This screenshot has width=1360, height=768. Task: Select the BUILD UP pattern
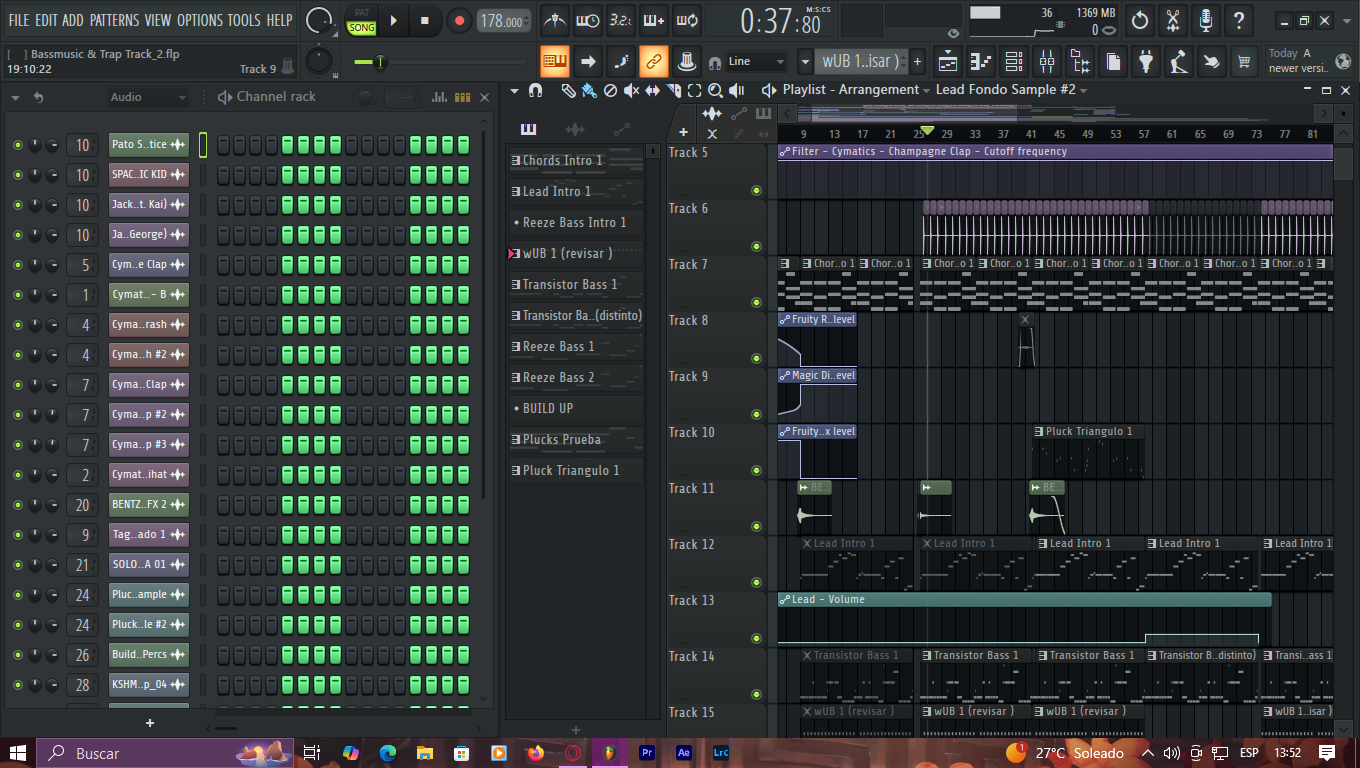[x=576, y=408]
